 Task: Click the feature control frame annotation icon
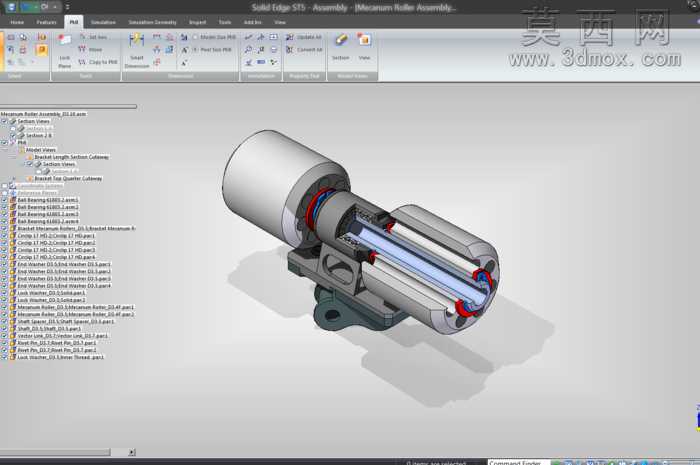(274, 37)
